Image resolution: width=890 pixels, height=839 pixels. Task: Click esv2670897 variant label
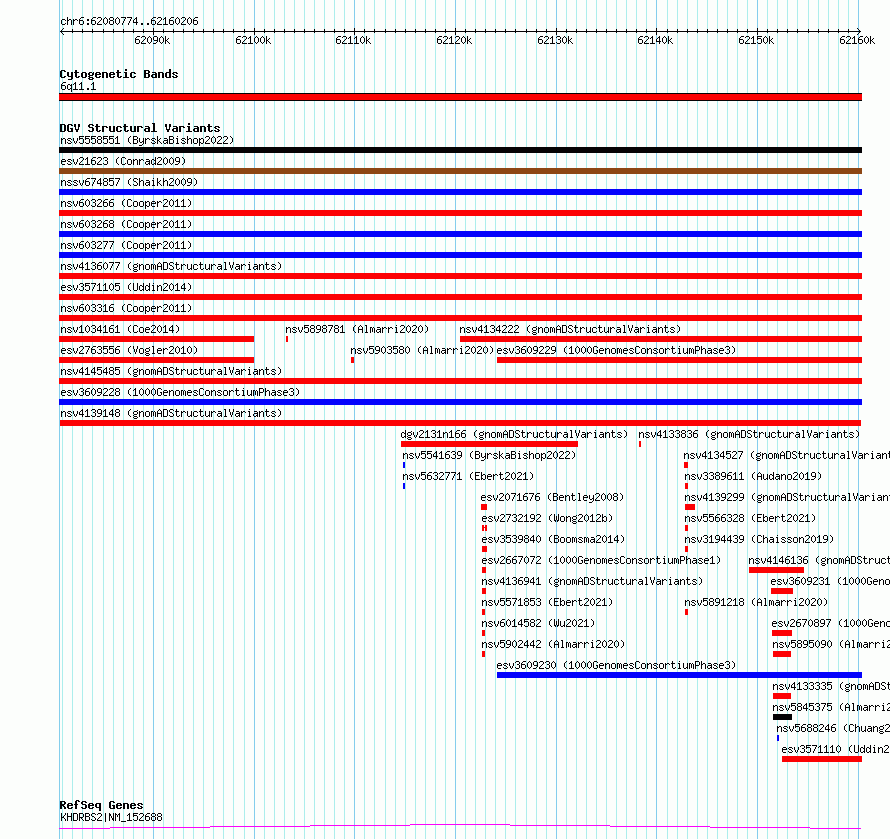pos(830,623)
